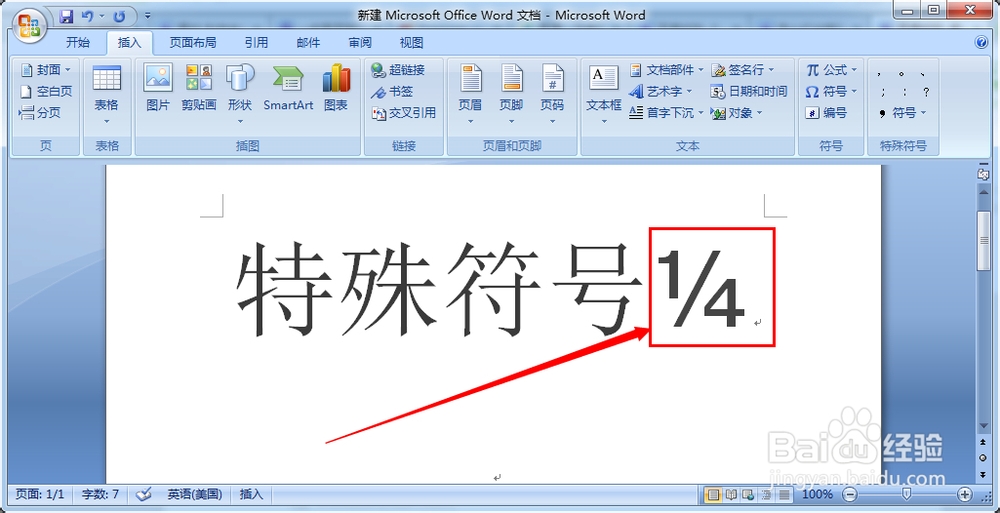
Task: Insert a bookmark (书签)
Action: (x=392, y=91)
